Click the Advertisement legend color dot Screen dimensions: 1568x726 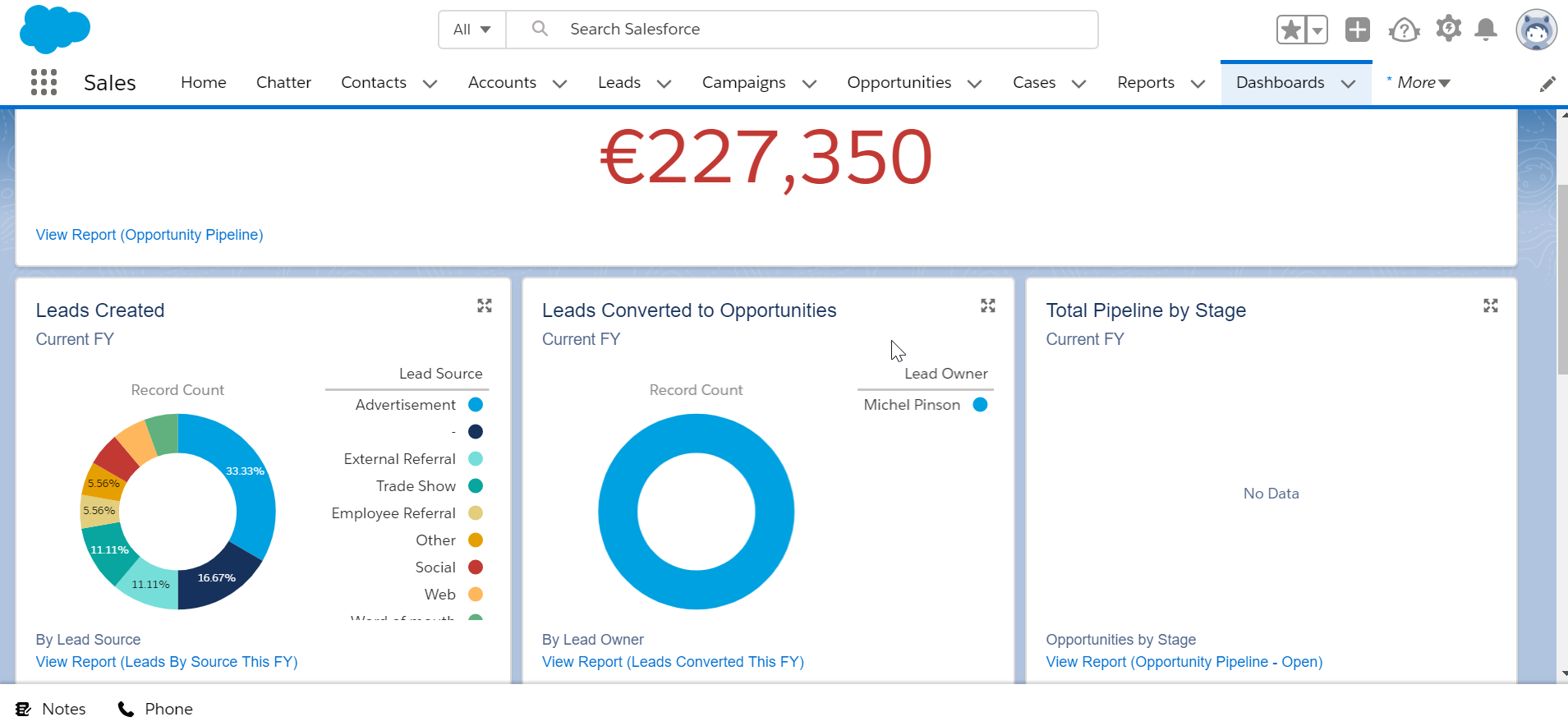coord(476,405)
